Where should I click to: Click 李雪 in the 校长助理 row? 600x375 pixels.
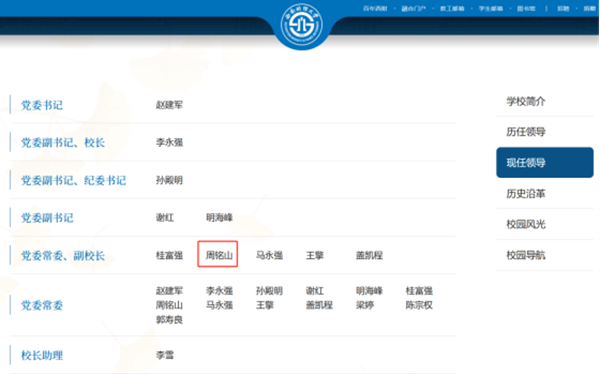point(165,355)
